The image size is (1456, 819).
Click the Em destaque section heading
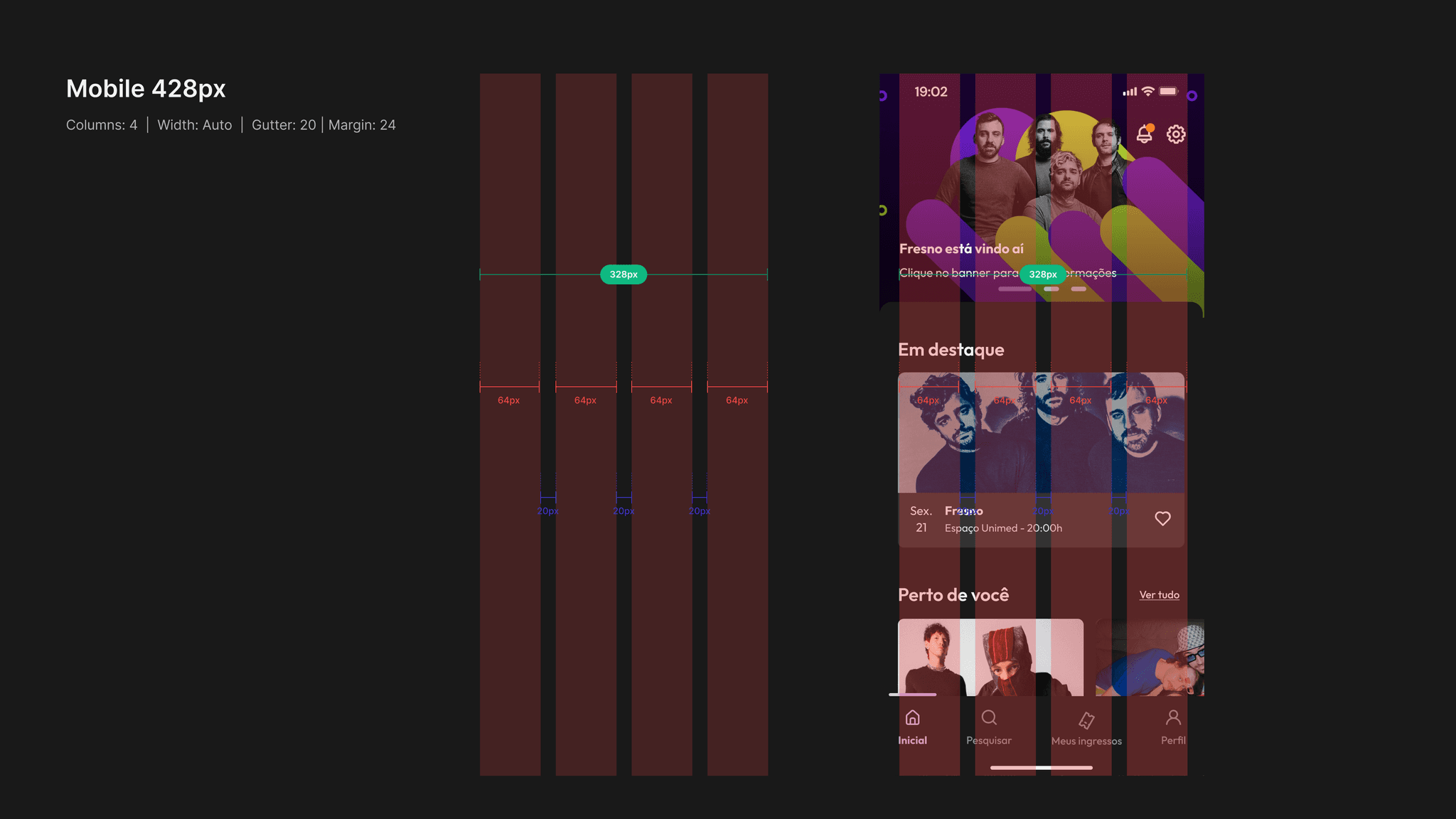(x=951, y=350)
